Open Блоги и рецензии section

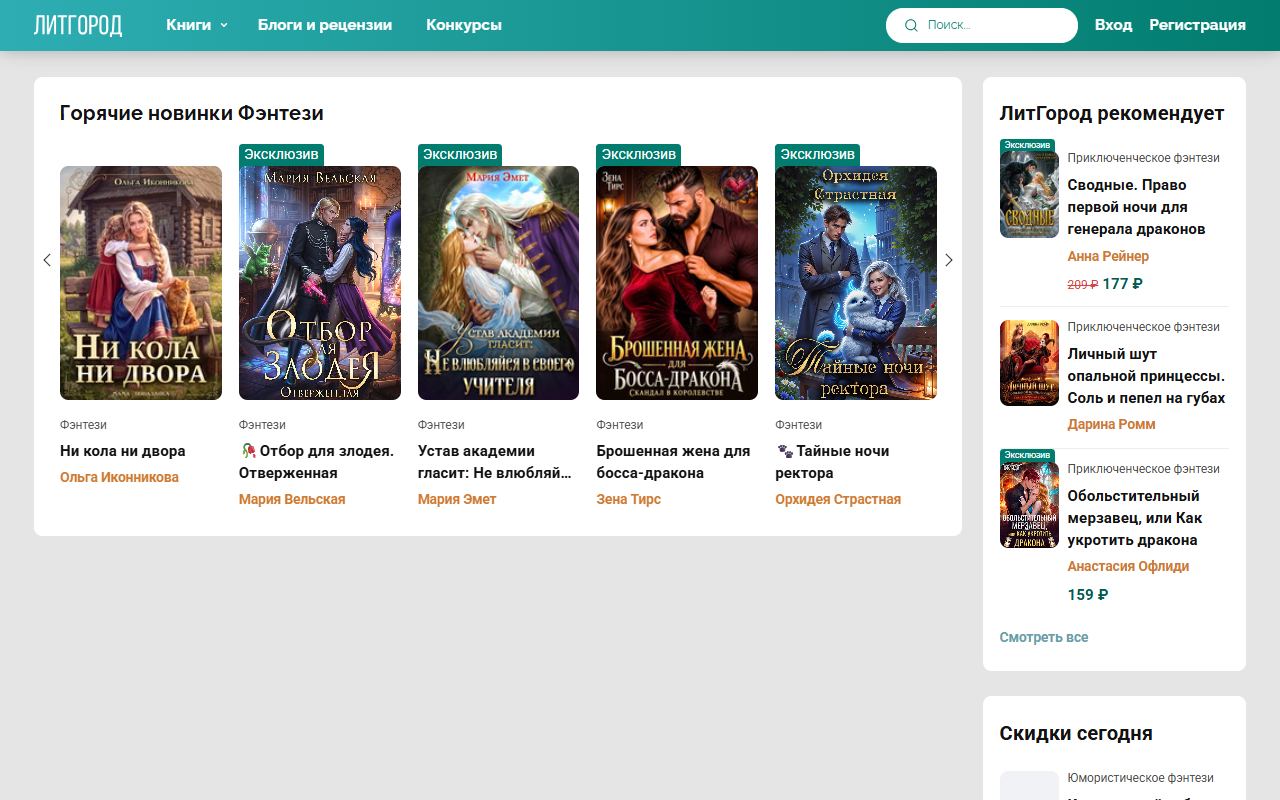(x=325, y=25)
